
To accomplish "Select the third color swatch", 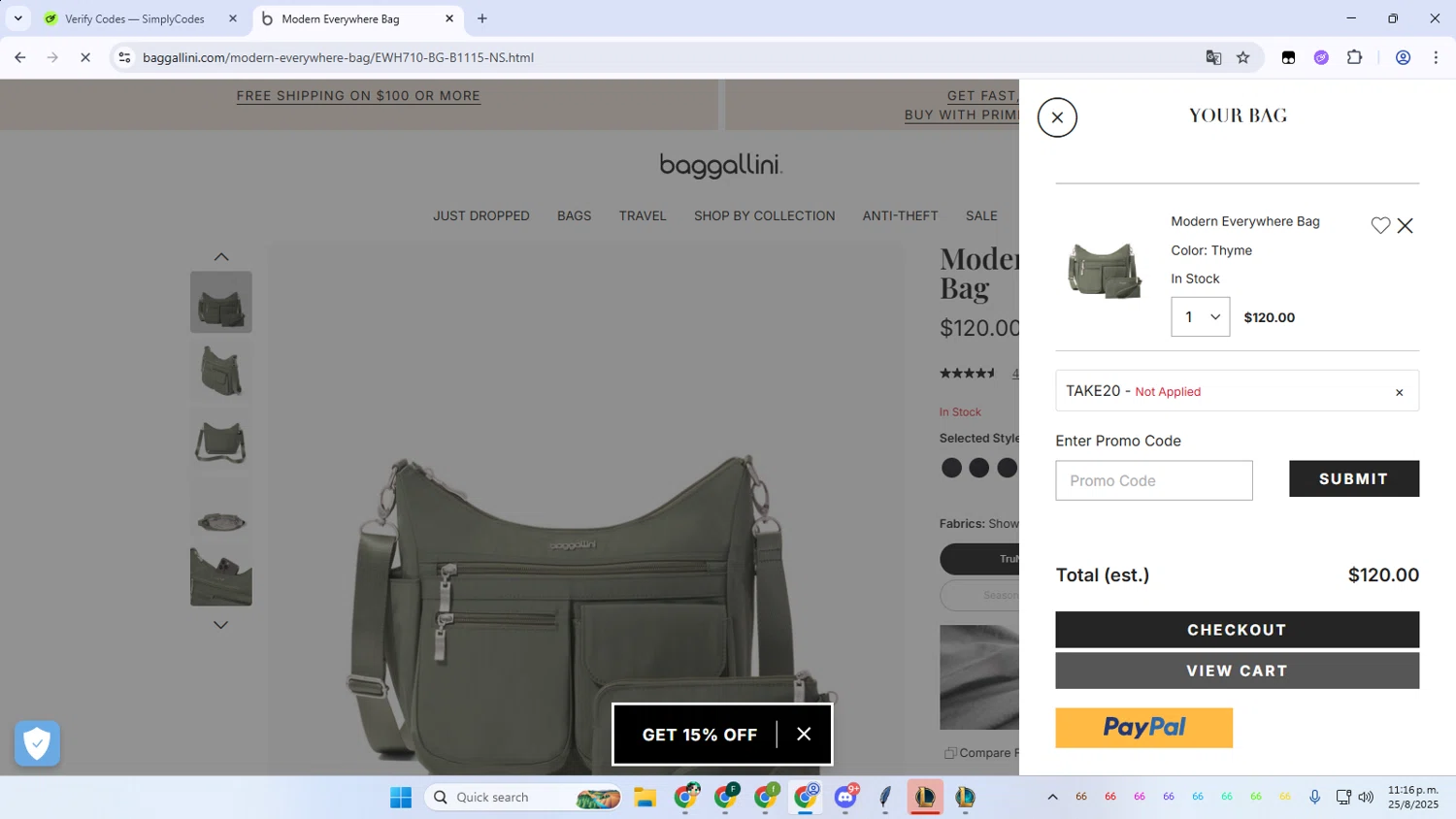I will point(1008,468).
